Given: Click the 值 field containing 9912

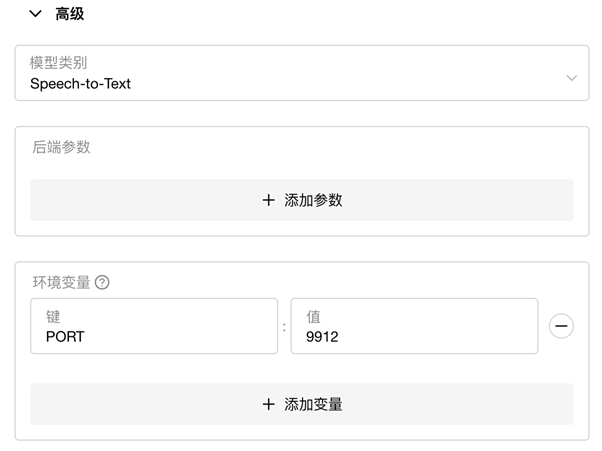Looking at the screenshot, I should [x=414, y=326].
